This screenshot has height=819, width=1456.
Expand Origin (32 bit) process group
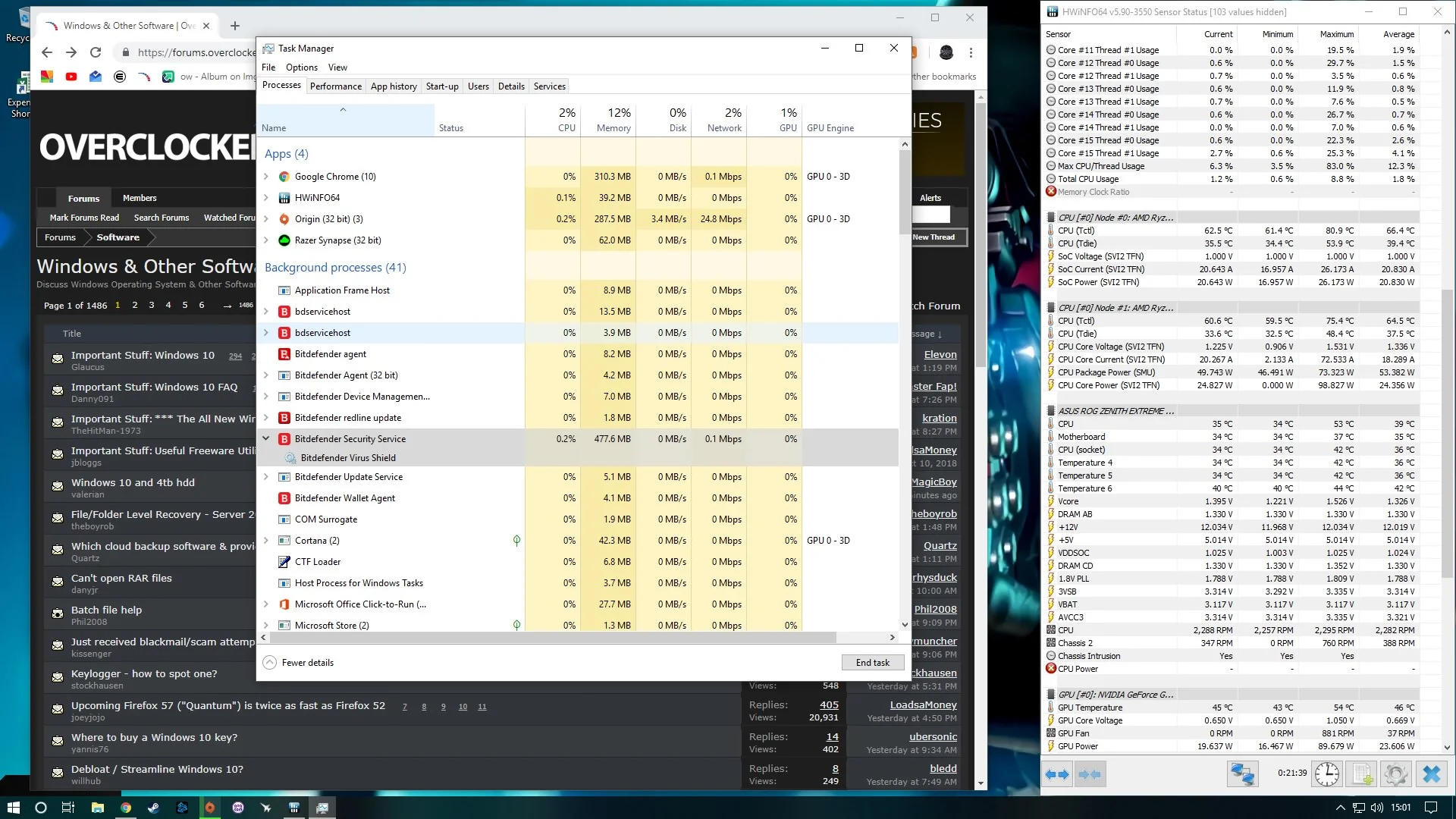click(266, 219)
